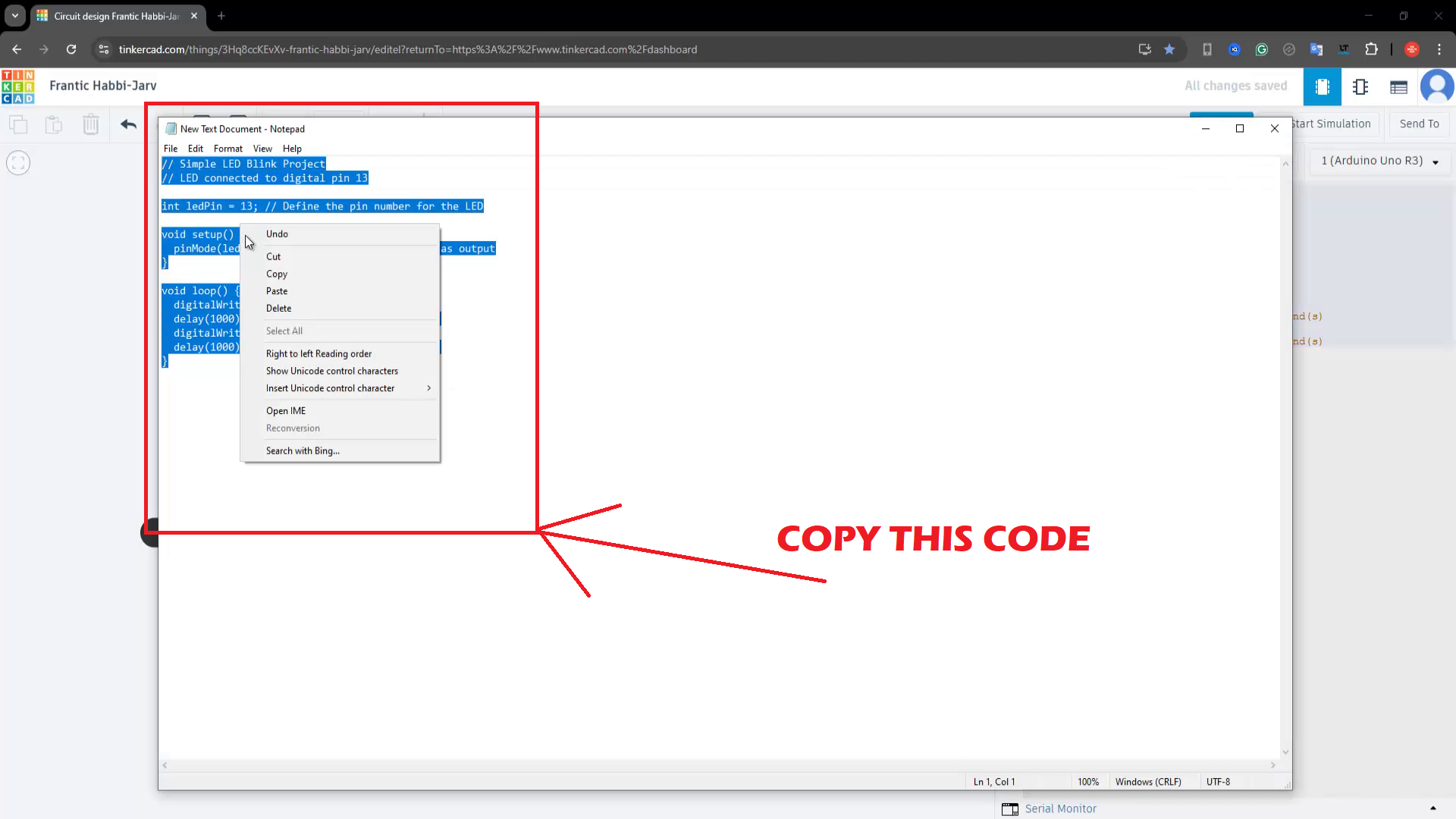Open the circuit view icon
1456x819 pixels.
(1322, 86)
